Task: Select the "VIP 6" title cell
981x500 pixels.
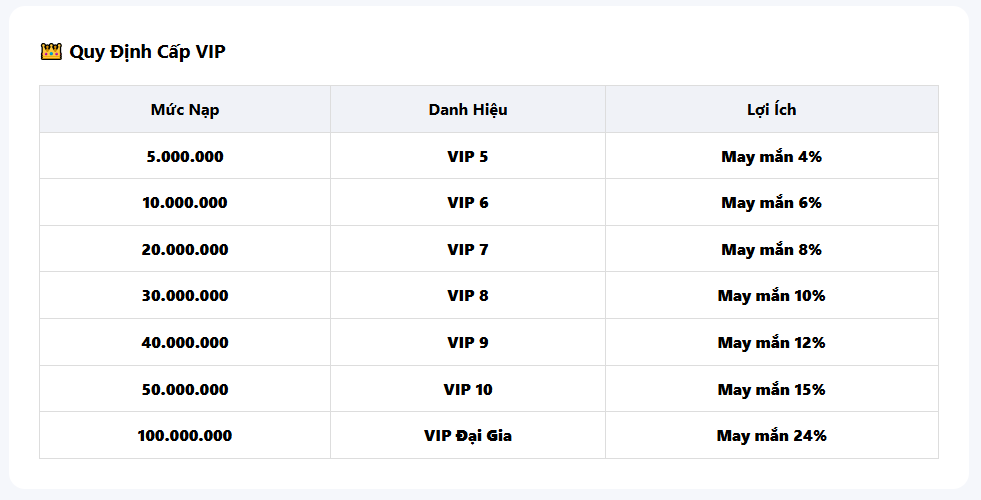Action: coord(468,203)
